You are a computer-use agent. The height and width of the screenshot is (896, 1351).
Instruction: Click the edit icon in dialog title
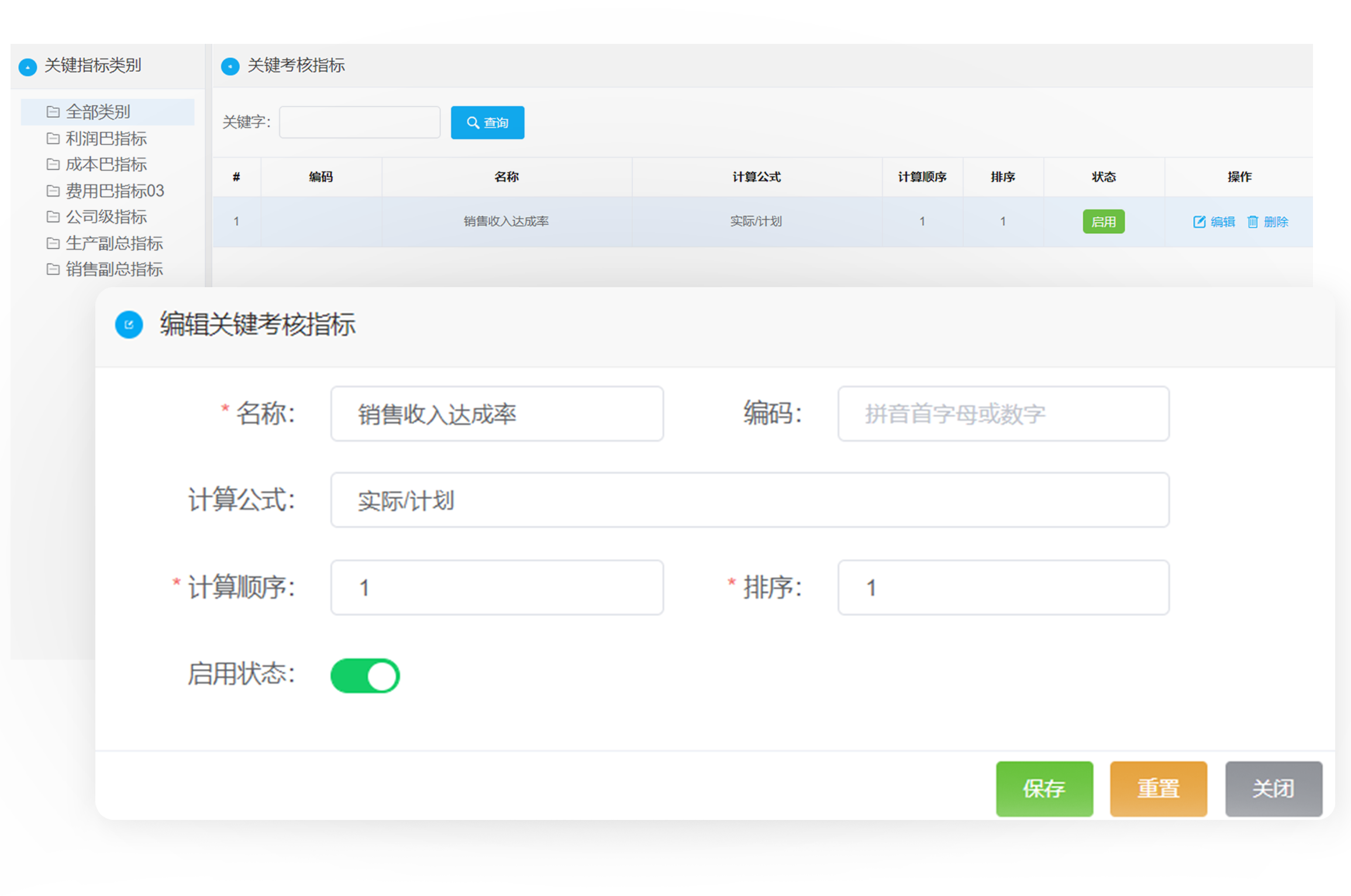(x=129, y=325)
